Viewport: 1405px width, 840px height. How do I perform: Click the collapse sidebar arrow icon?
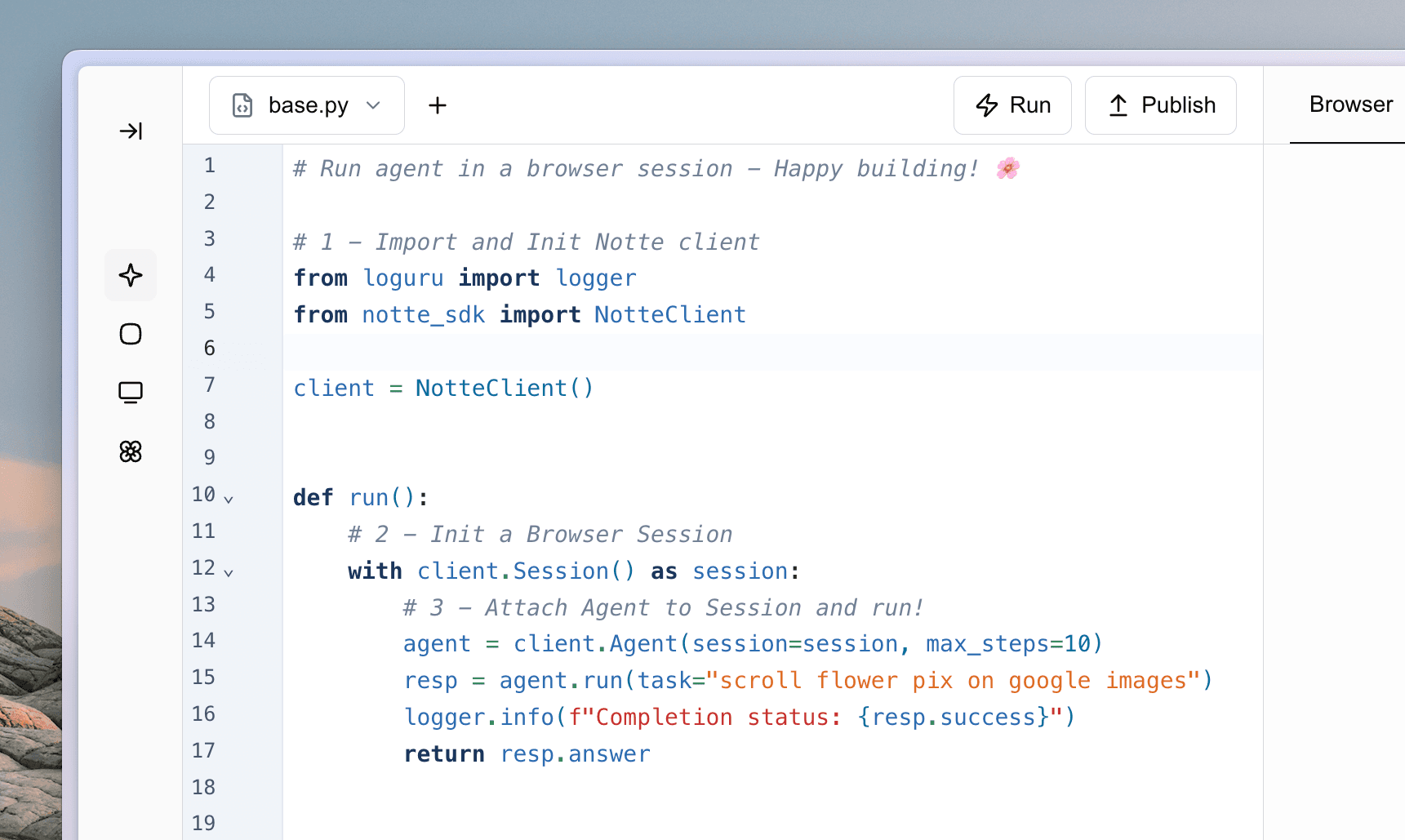pos(131,131)
